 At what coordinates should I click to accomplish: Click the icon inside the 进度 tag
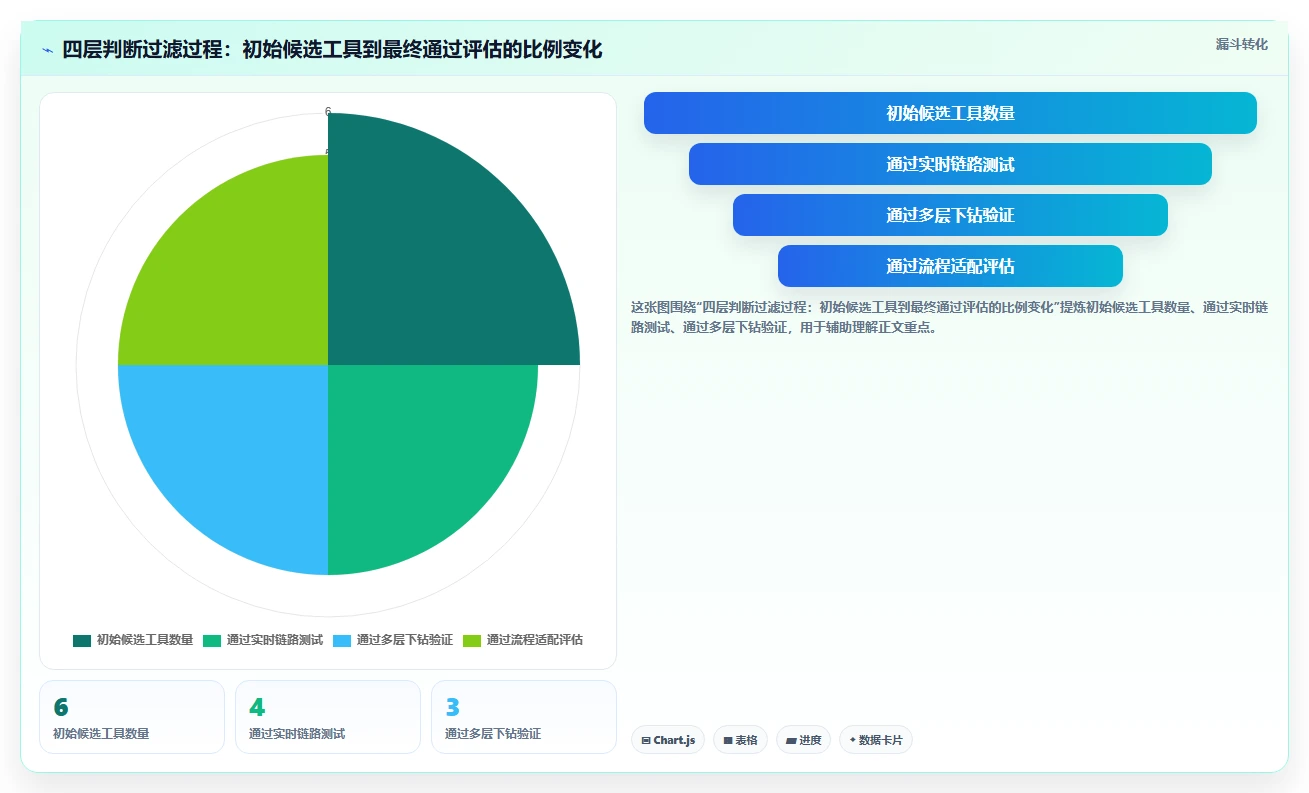[x=791, y=741]
